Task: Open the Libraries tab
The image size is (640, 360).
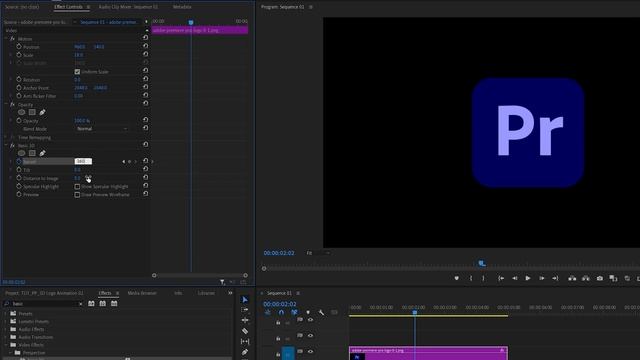Action: click(x=206, y=293)
